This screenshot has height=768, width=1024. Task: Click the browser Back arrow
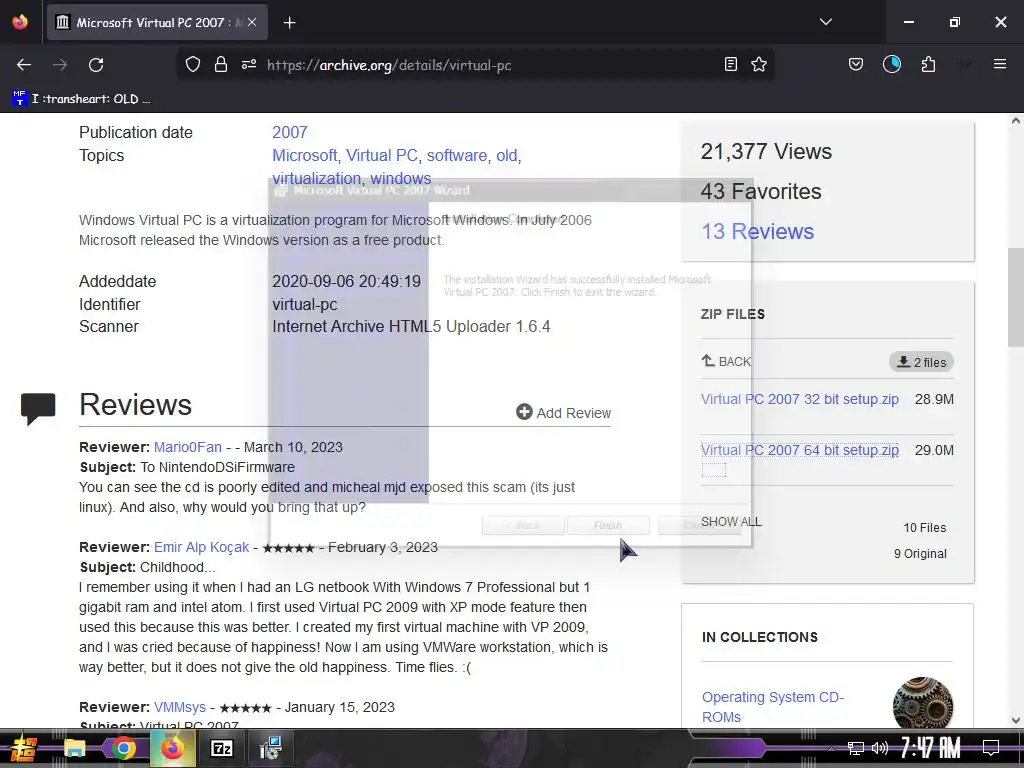click(x=24, y=65)
